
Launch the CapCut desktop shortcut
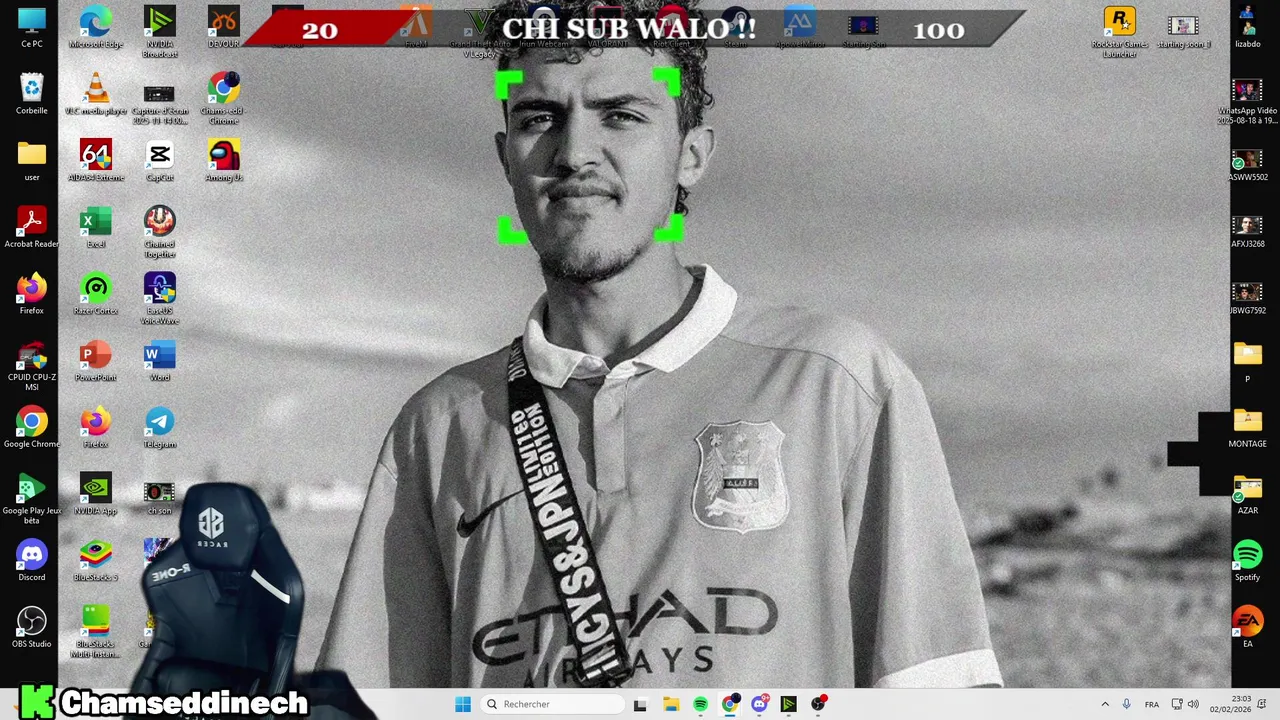(160, 160)
